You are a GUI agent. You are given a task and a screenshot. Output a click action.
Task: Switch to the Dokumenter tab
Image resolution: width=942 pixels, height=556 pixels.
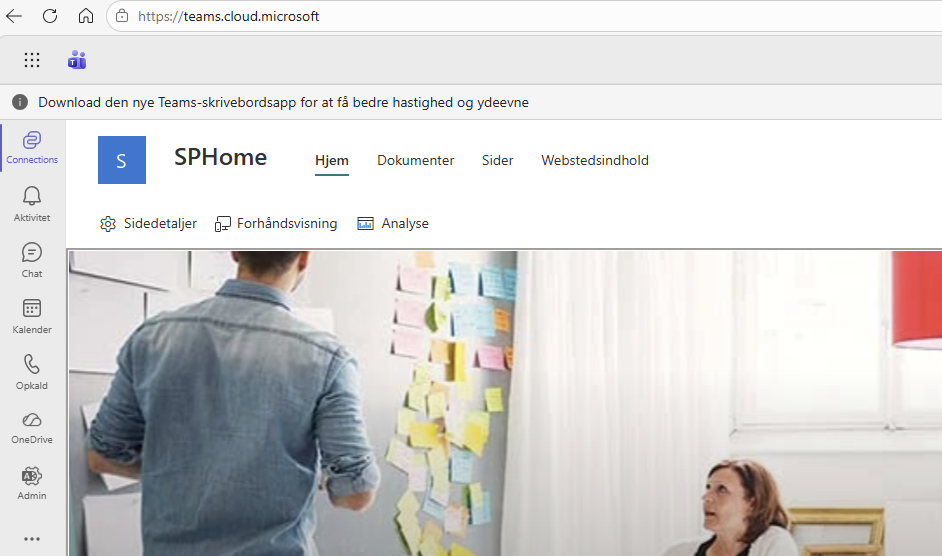tap(416, 160)
